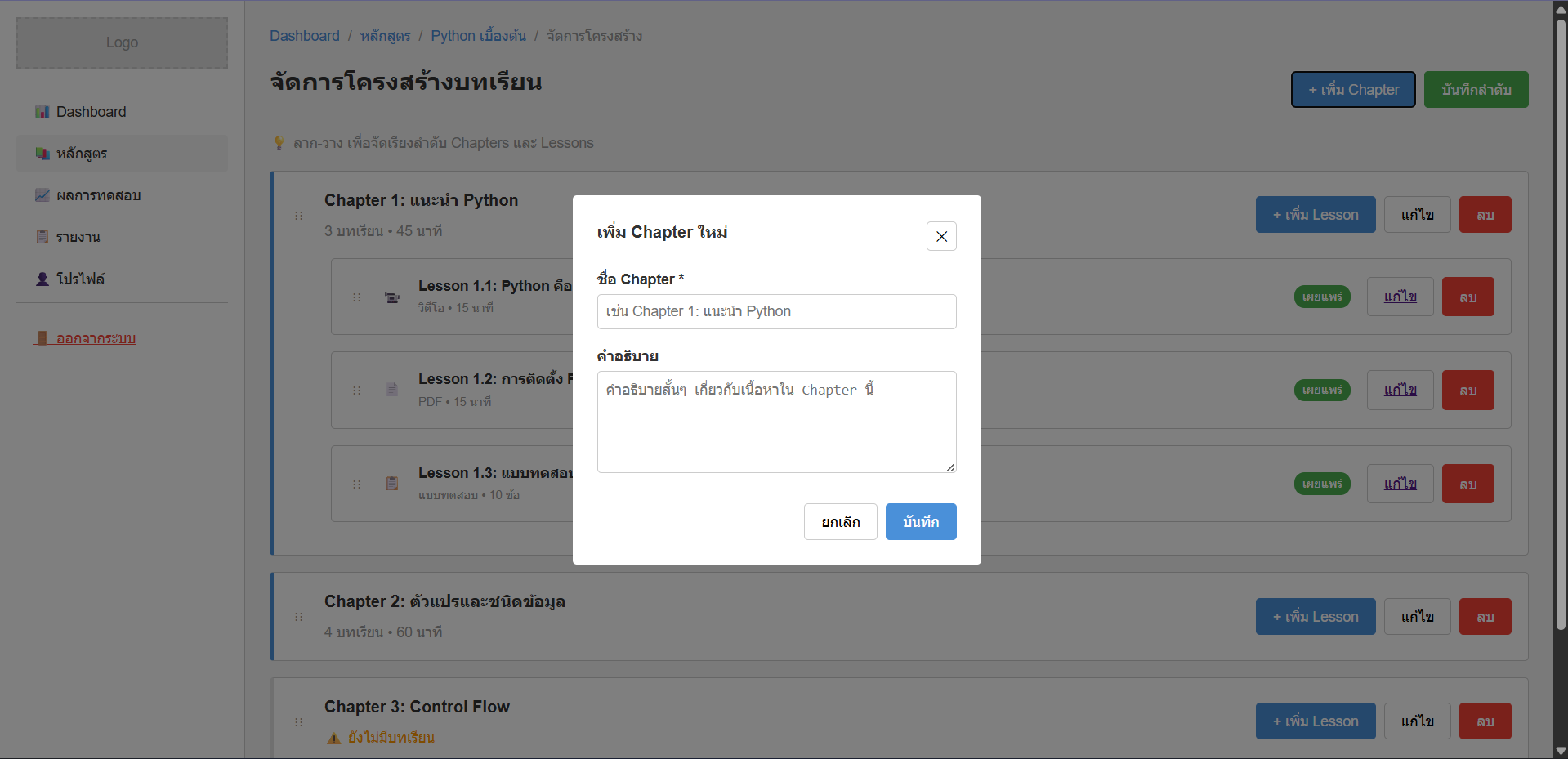Click บันทึก to save the new Chapter
The width and height of the screenshot is (1568, 759).
pos(920,521)
